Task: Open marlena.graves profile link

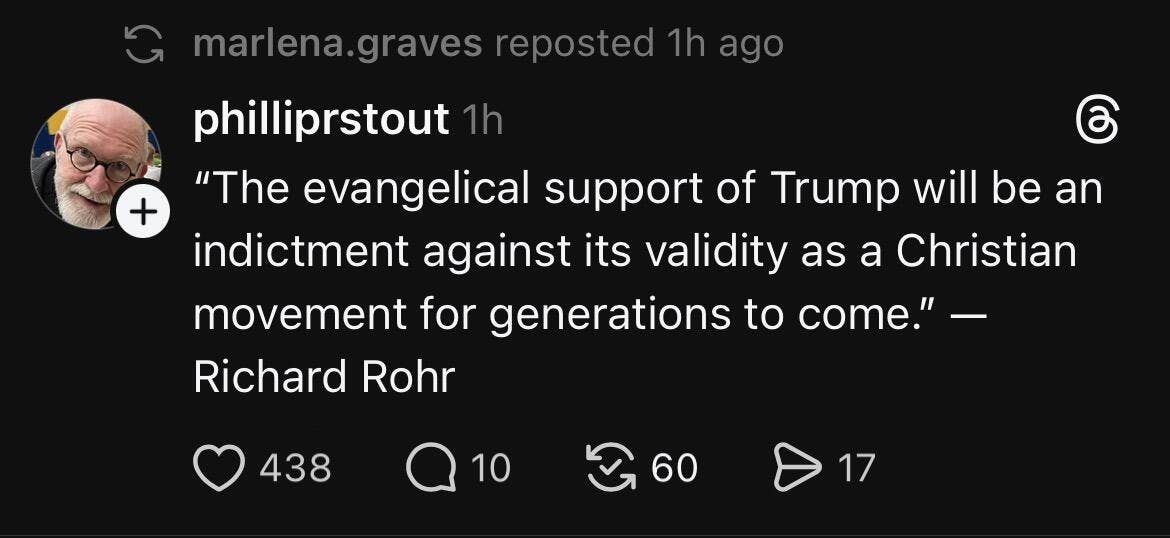Action: pos(337,43)
